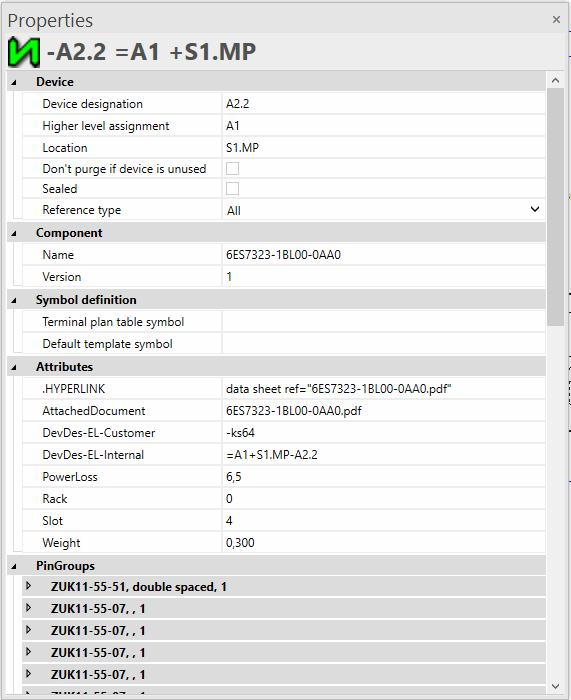Collapse the Symbol definition section

coord(14,300)
